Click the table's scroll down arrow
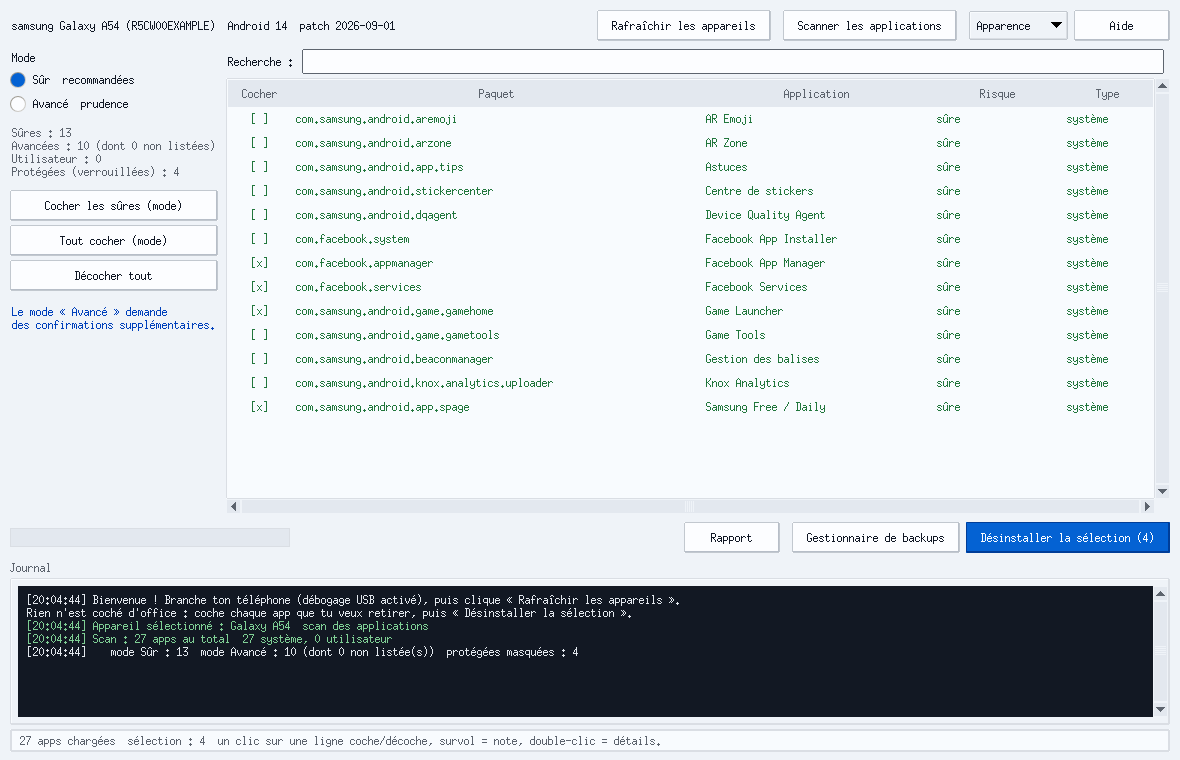 pyautogui.click(x=1162, y=491)
